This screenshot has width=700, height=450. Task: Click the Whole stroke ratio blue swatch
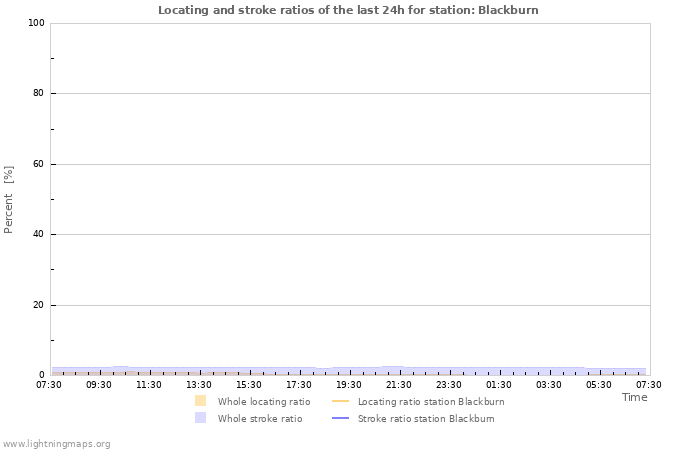point(201,418)
